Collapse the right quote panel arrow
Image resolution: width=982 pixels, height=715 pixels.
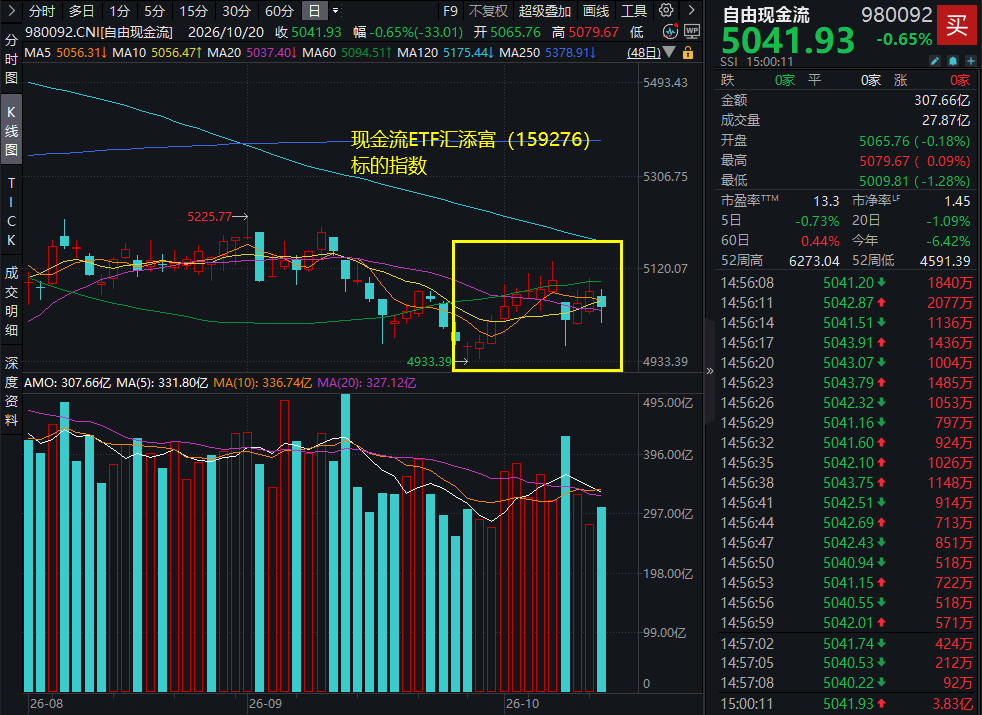pos(710,371)
